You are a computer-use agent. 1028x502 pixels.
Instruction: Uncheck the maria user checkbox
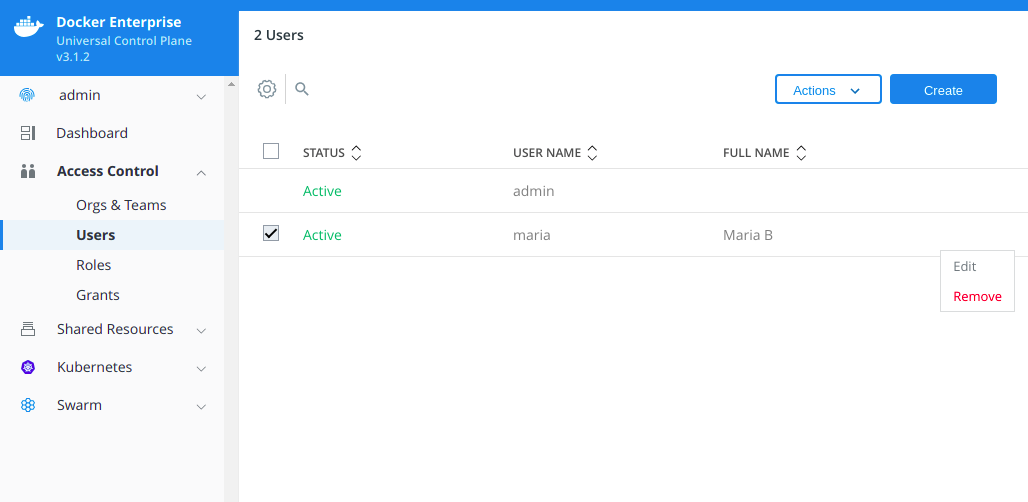click(x=271, y=233)
